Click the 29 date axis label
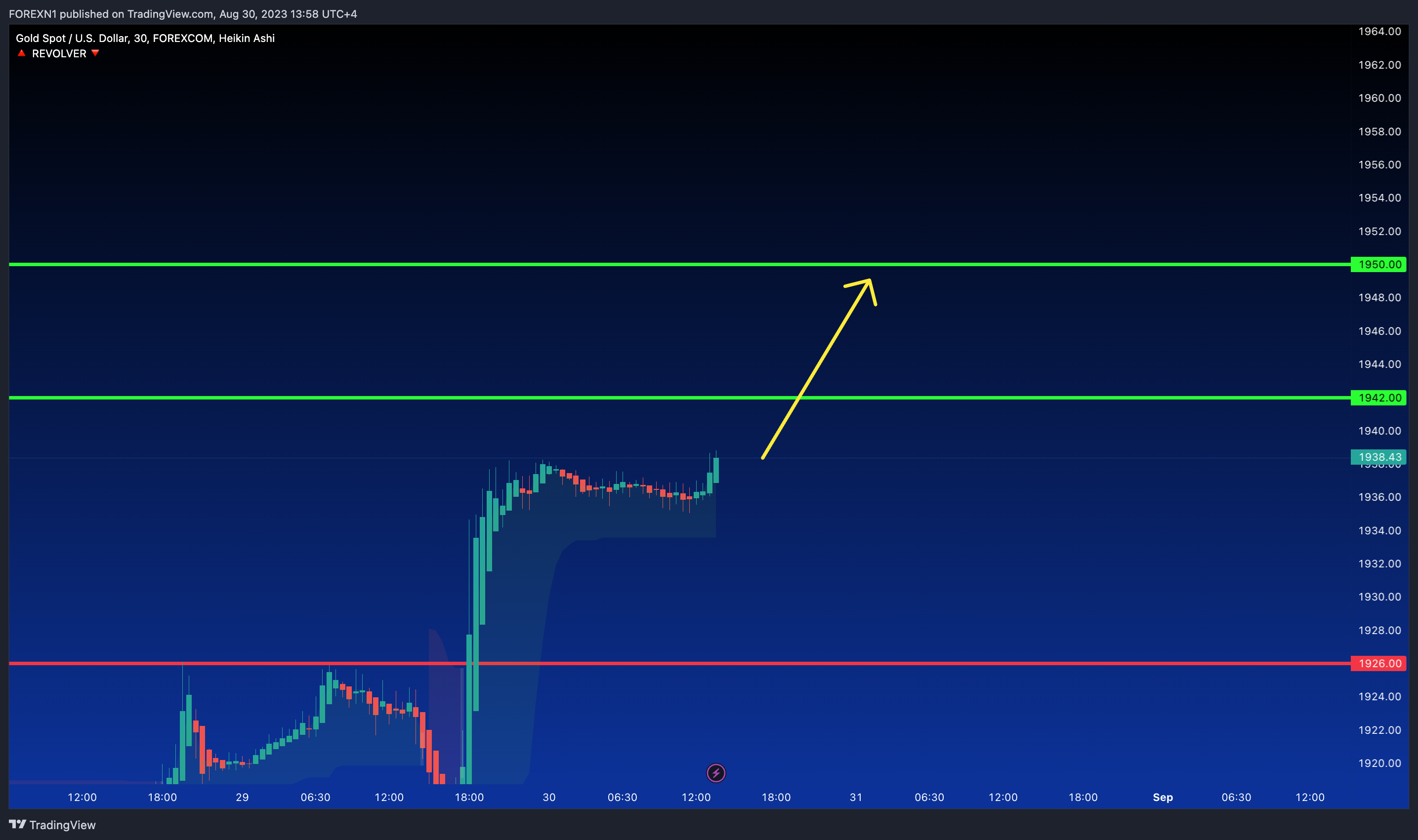 click(243, 798)
